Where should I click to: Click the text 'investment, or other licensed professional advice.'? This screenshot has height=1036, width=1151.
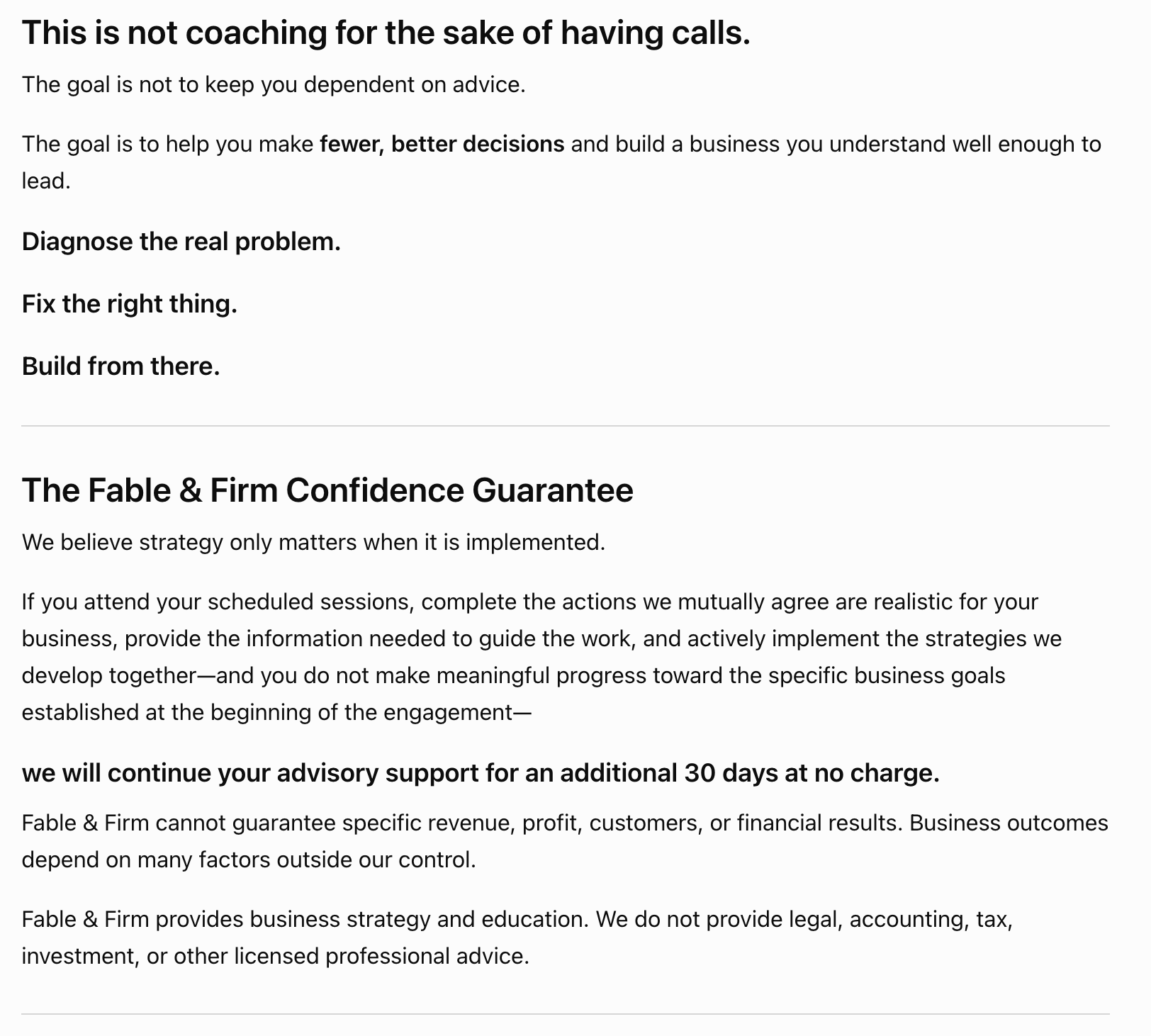(x=276, y=957)
